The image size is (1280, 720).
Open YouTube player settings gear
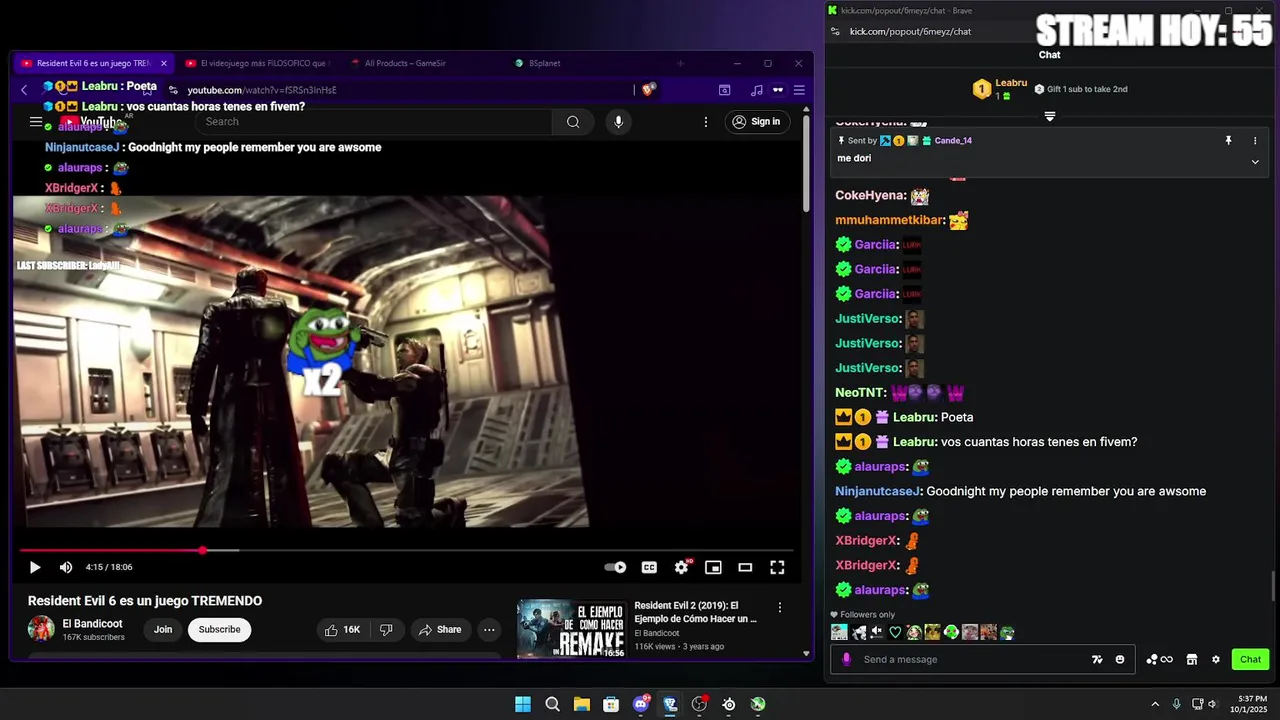tap(681, 567)
